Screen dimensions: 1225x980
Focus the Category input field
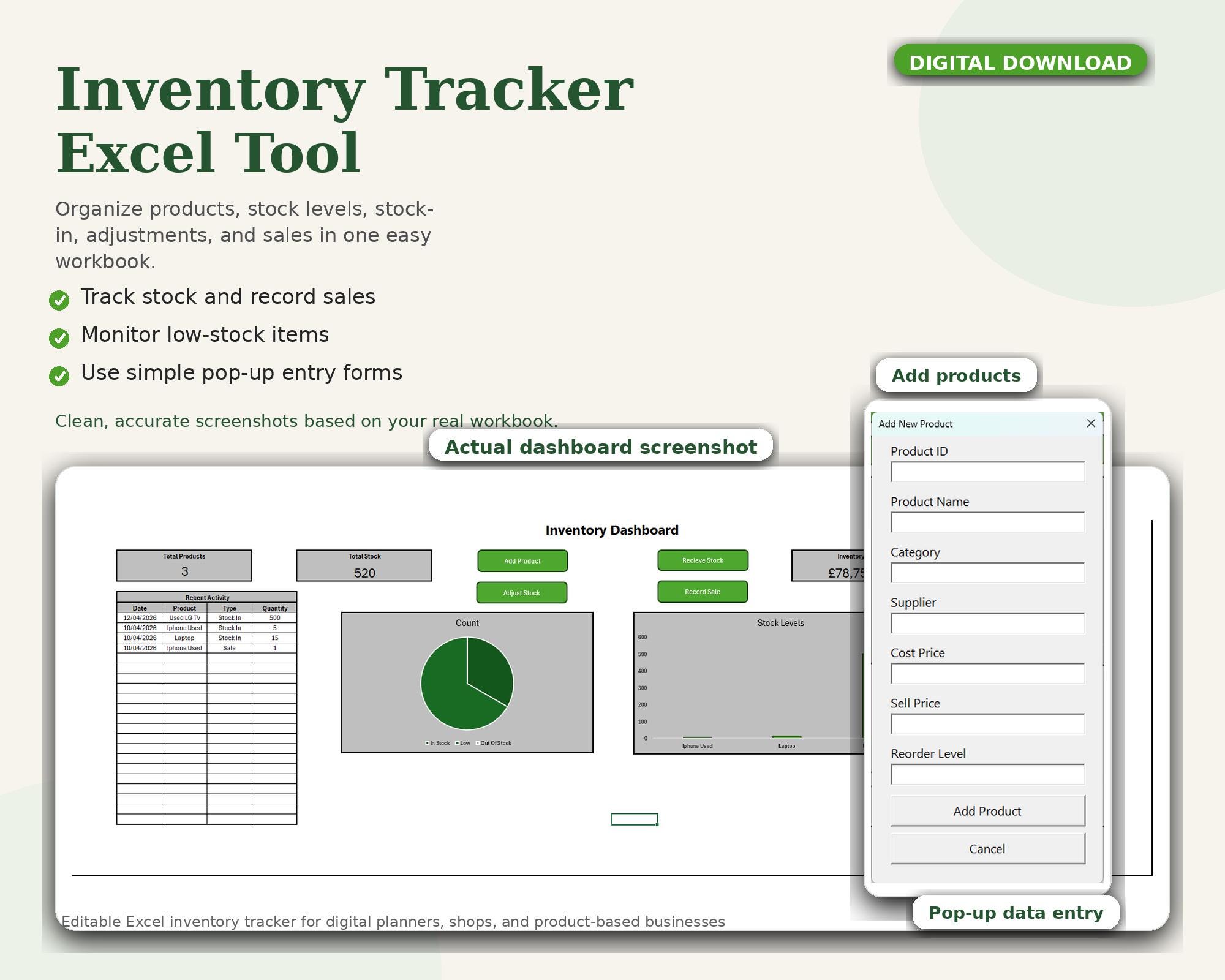click(987, 573)
